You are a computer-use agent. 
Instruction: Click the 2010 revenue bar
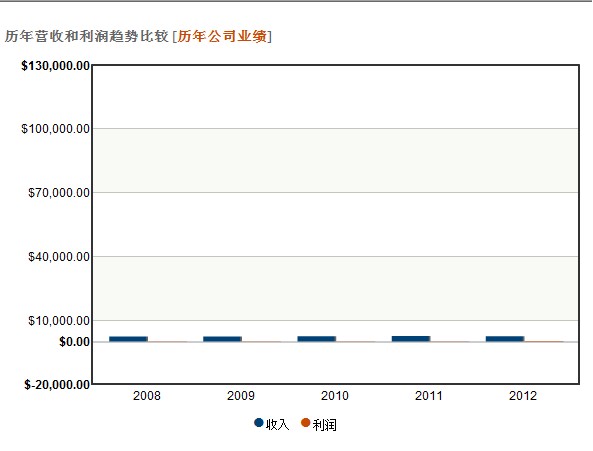pyautogui.click(x=317, y=339)
